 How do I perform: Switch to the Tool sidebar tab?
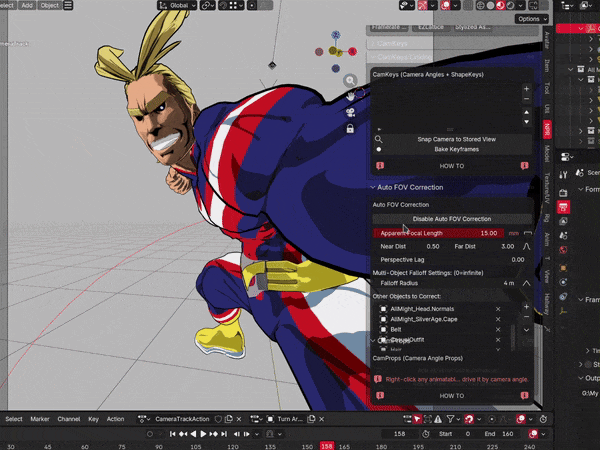coord(547,88)
